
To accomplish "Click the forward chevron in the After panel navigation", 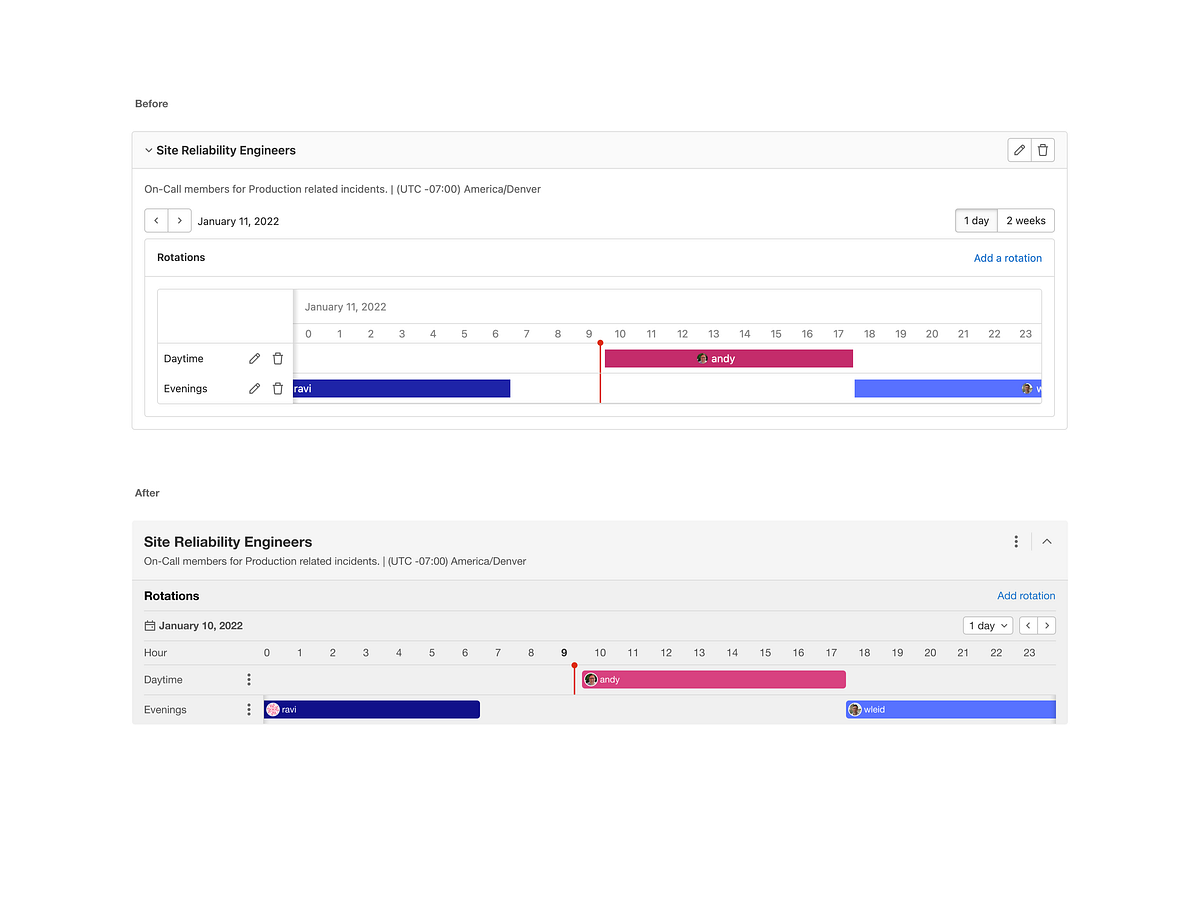I will [x=1047, y=625].
